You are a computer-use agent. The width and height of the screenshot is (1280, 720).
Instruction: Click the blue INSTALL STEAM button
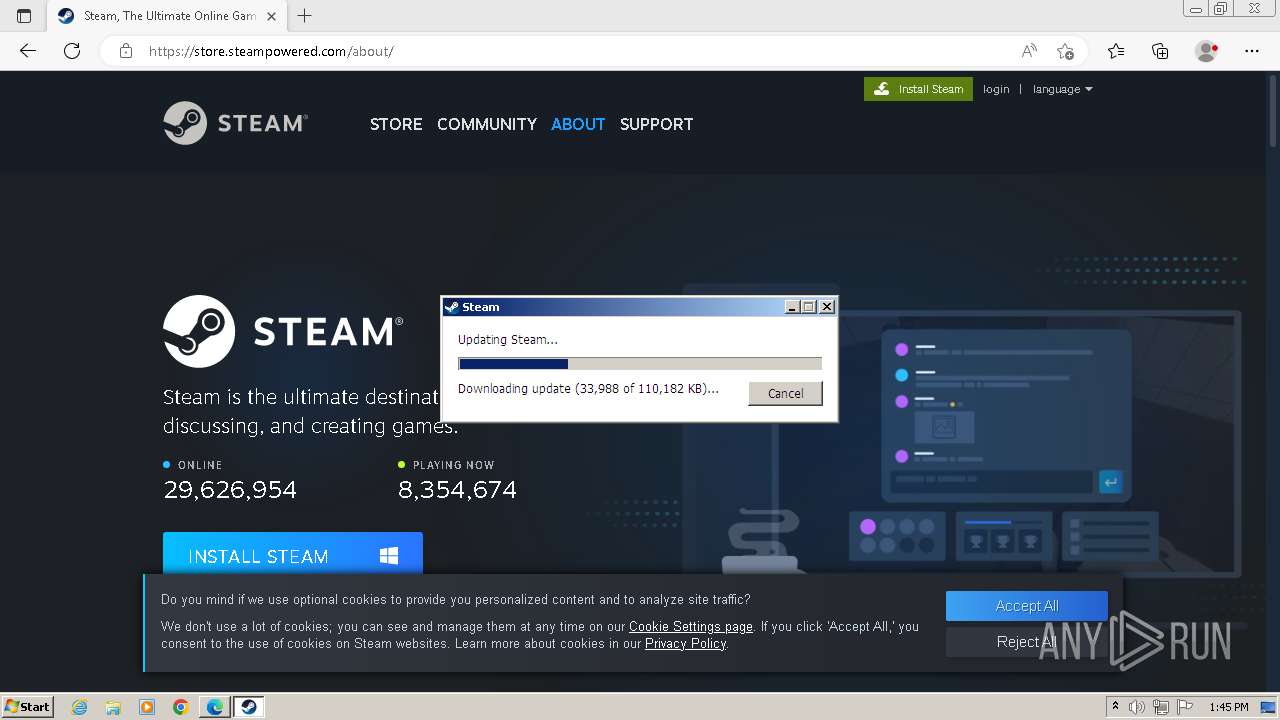pos(293,554)
